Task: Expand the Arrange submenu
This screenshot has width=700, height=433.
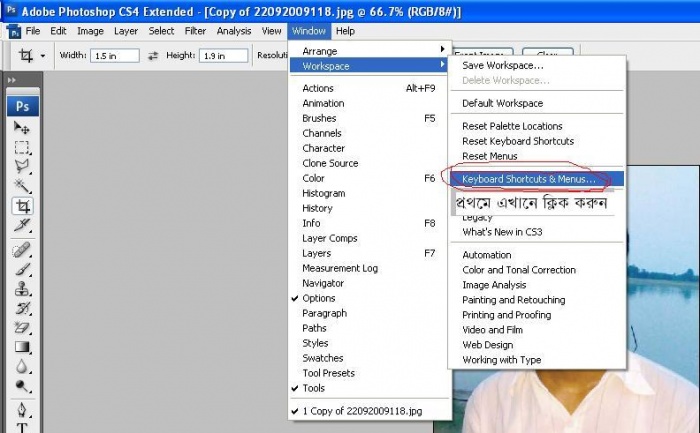Action: [368, 51]
